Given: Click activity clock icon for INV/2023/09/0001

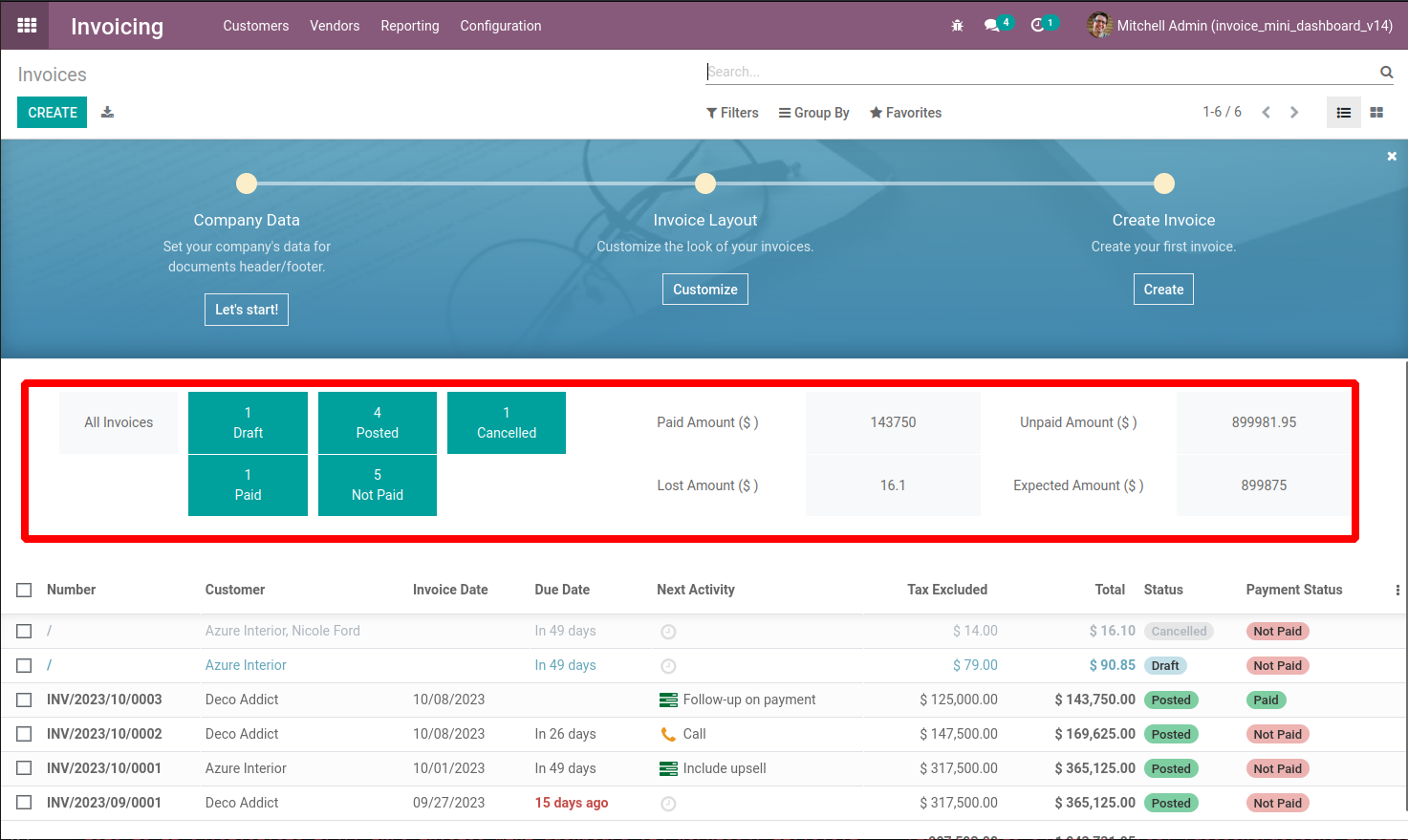Looking at the screenshot, I should pyautogui.click(x=668, y=804).
